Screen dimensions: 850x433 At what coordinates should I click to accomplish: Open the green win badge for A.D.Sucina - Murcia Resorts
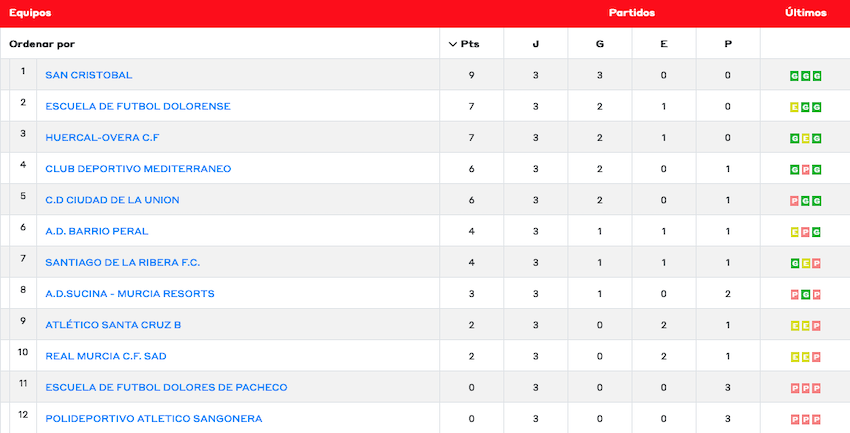coord(805,294)
